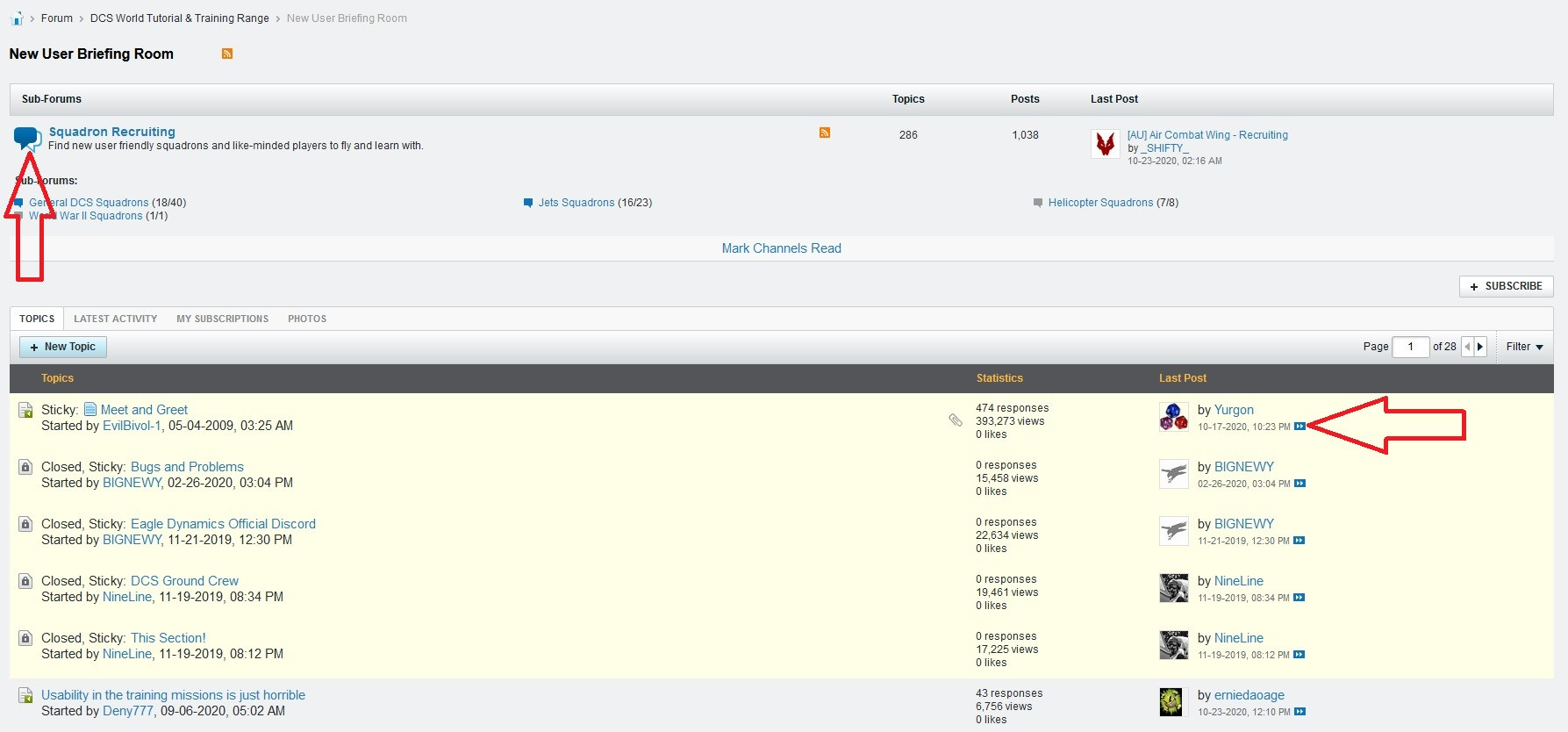Open erniedaoage's avatar thumbnail
Viewport: 1568px width, 732px height.
pyautogui.click(x=1173, y=702)
